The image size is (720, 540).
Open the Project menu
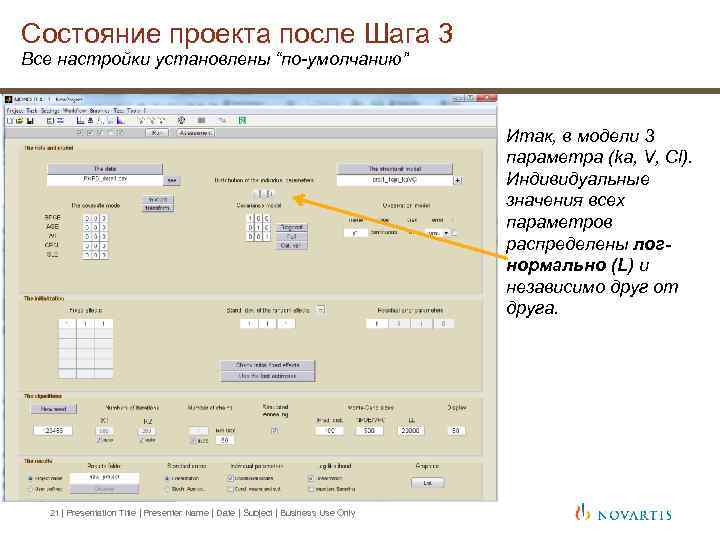coord(15,111)
